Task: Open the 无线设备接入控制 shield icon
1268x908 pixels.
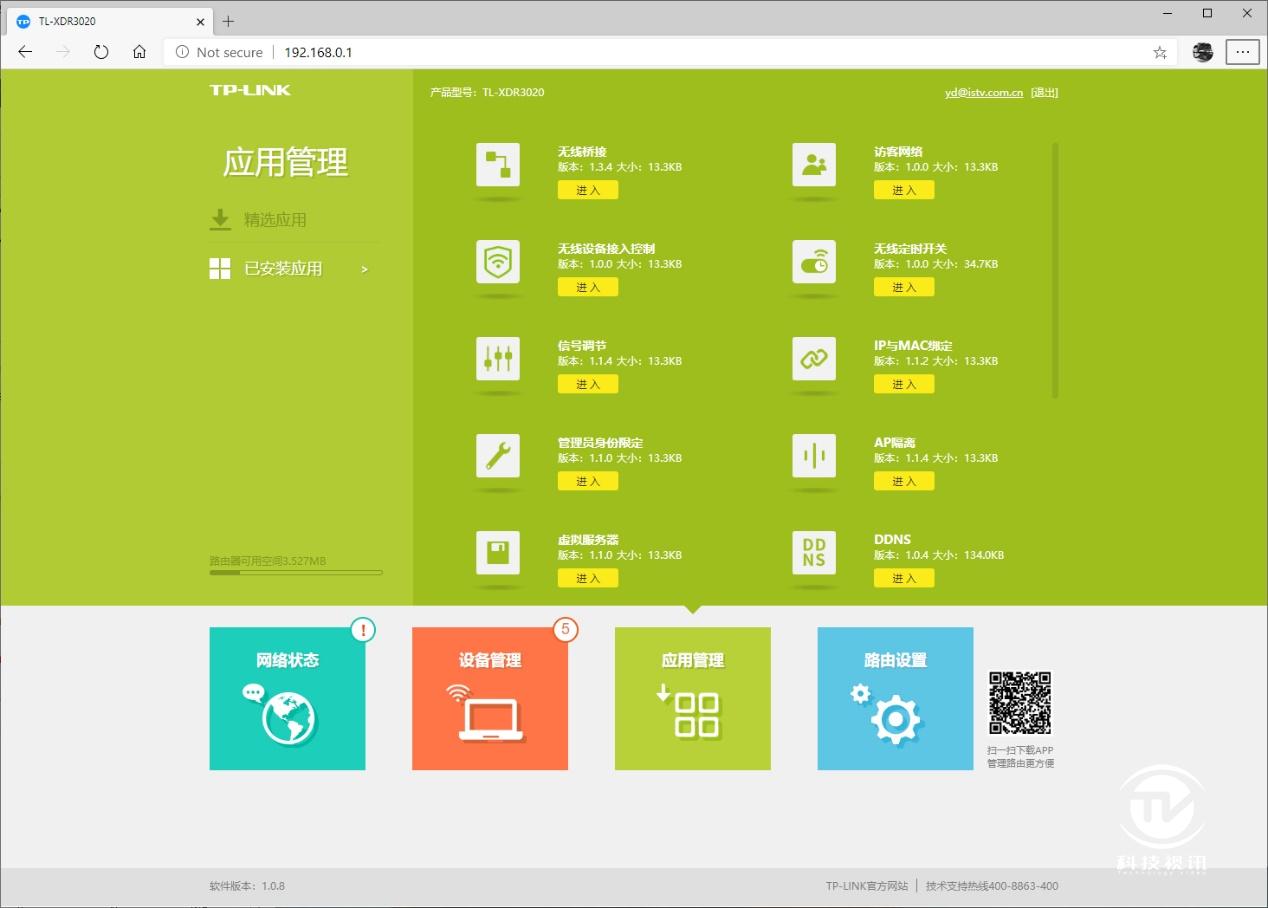Action: point(497,263)
